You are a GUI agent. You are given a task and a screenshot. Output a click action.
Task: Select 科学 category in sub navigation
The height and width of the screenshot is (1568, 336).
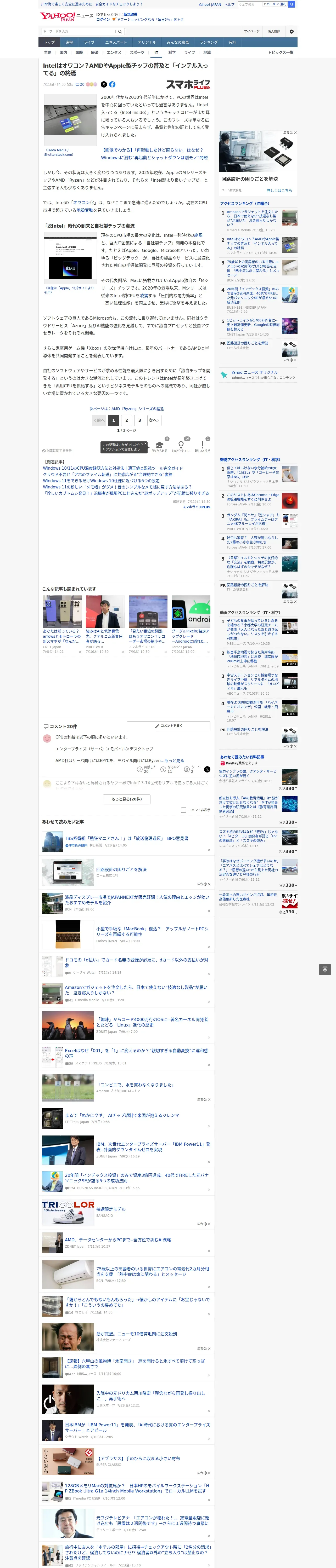pos(172,52)
